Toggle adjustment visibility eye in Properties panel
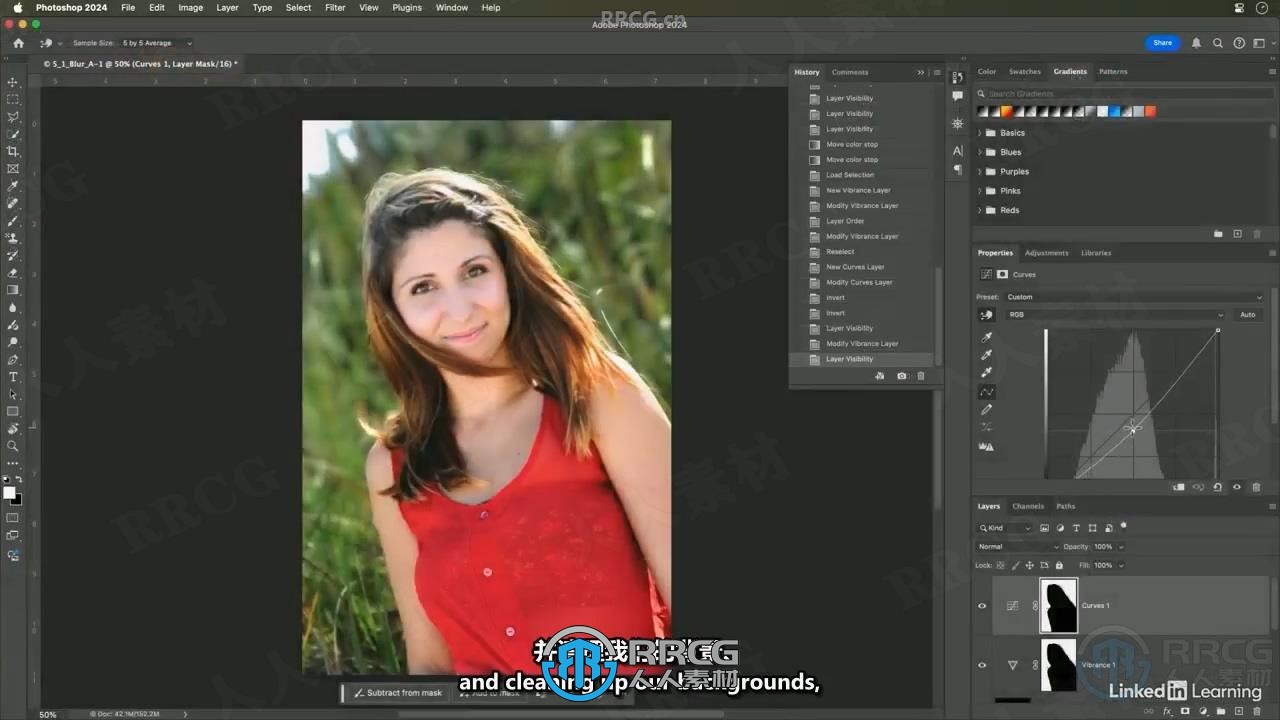This screenshot has width=1280, height=720. (1237, 487)
